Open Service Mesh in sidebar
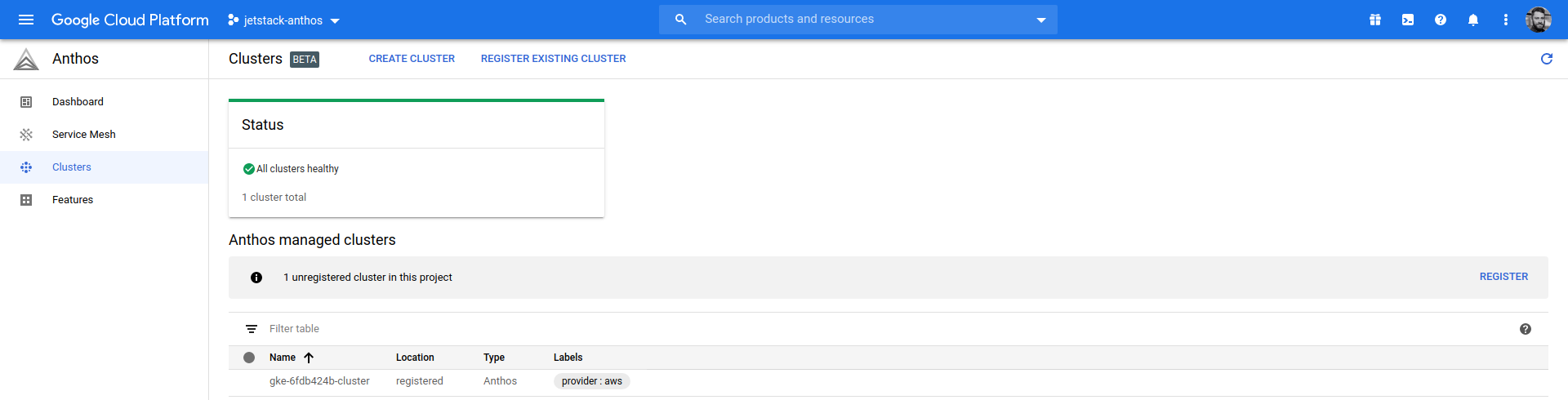Screen dimensions: 1568x400 [x=105, y=135]
